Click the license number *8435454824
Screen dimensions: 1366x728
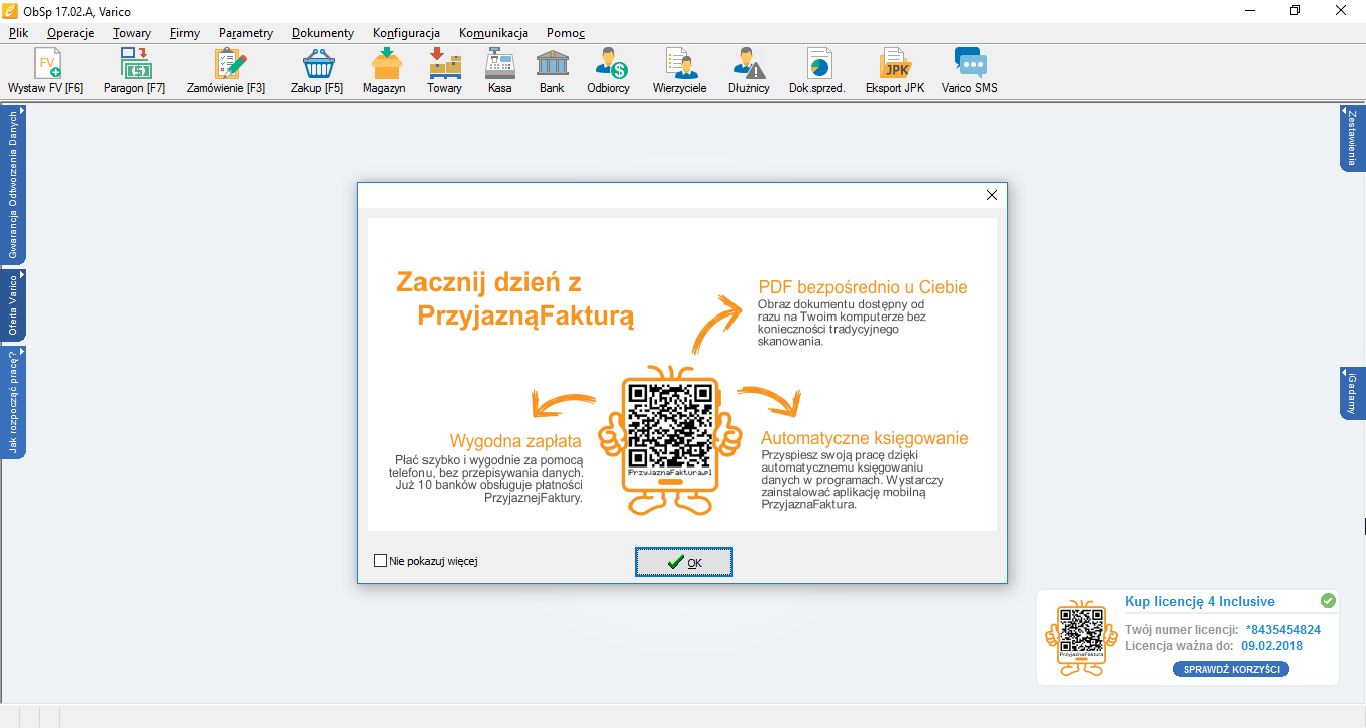pyautogui.click(x=1283, y=630)
